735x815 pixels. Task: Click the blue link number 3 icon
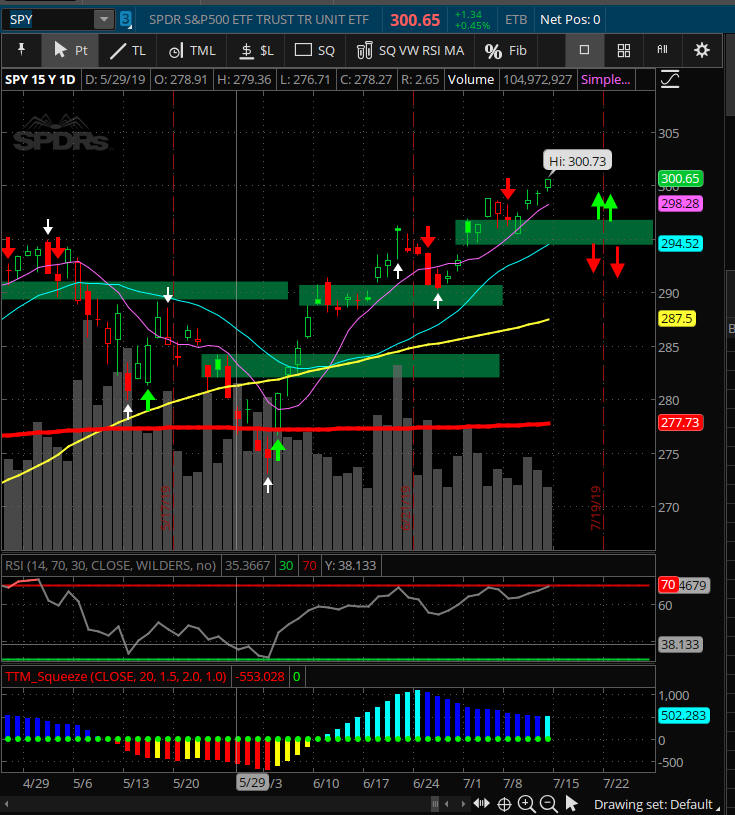tap(125, 19)
